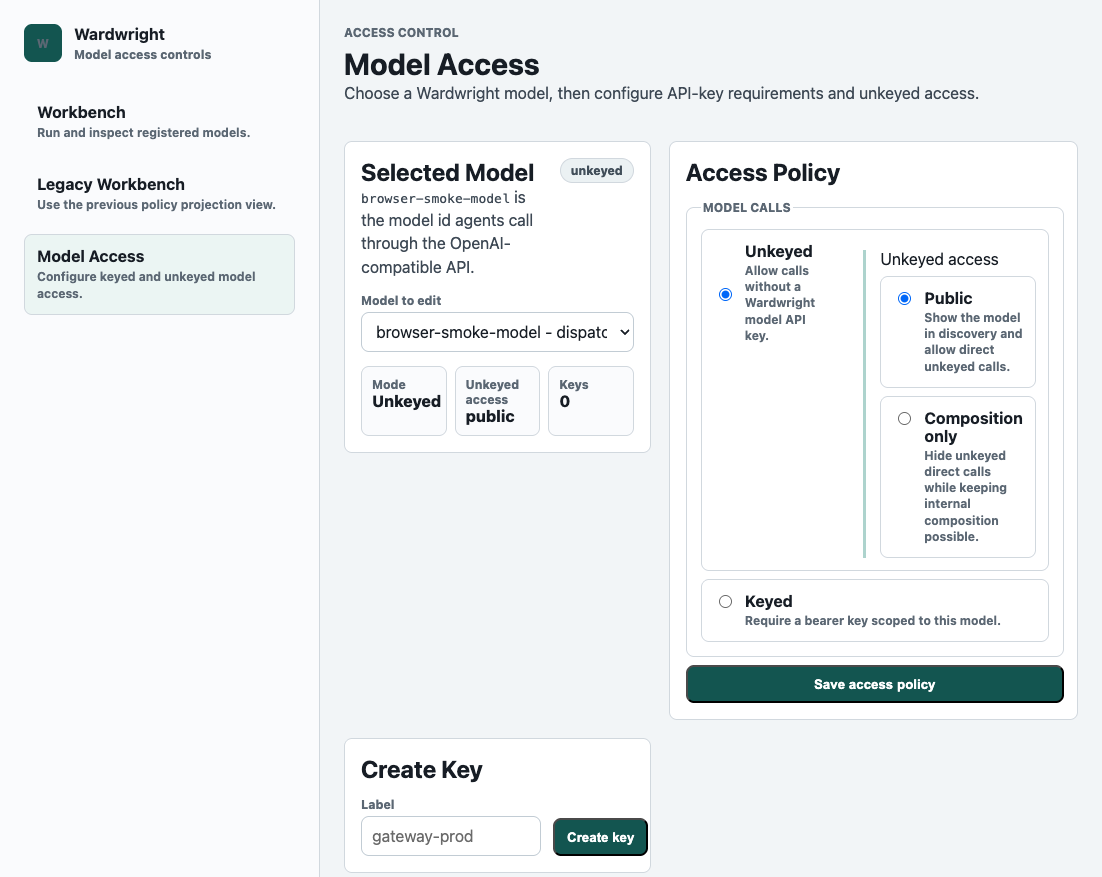Open the Legacy Workbench navigation item
The height and width of the screenshot is (877, 1102).
[159, 194]
